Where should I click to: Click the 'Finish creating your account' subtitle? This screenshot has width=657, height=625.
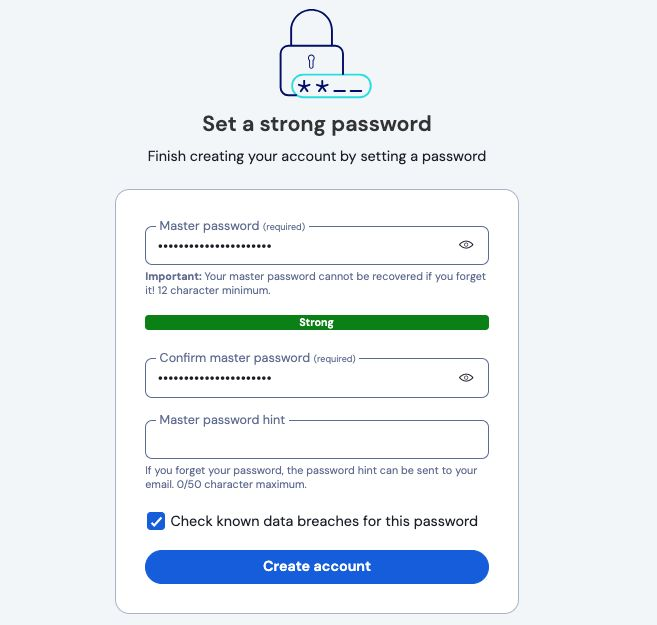click(316, 156)
